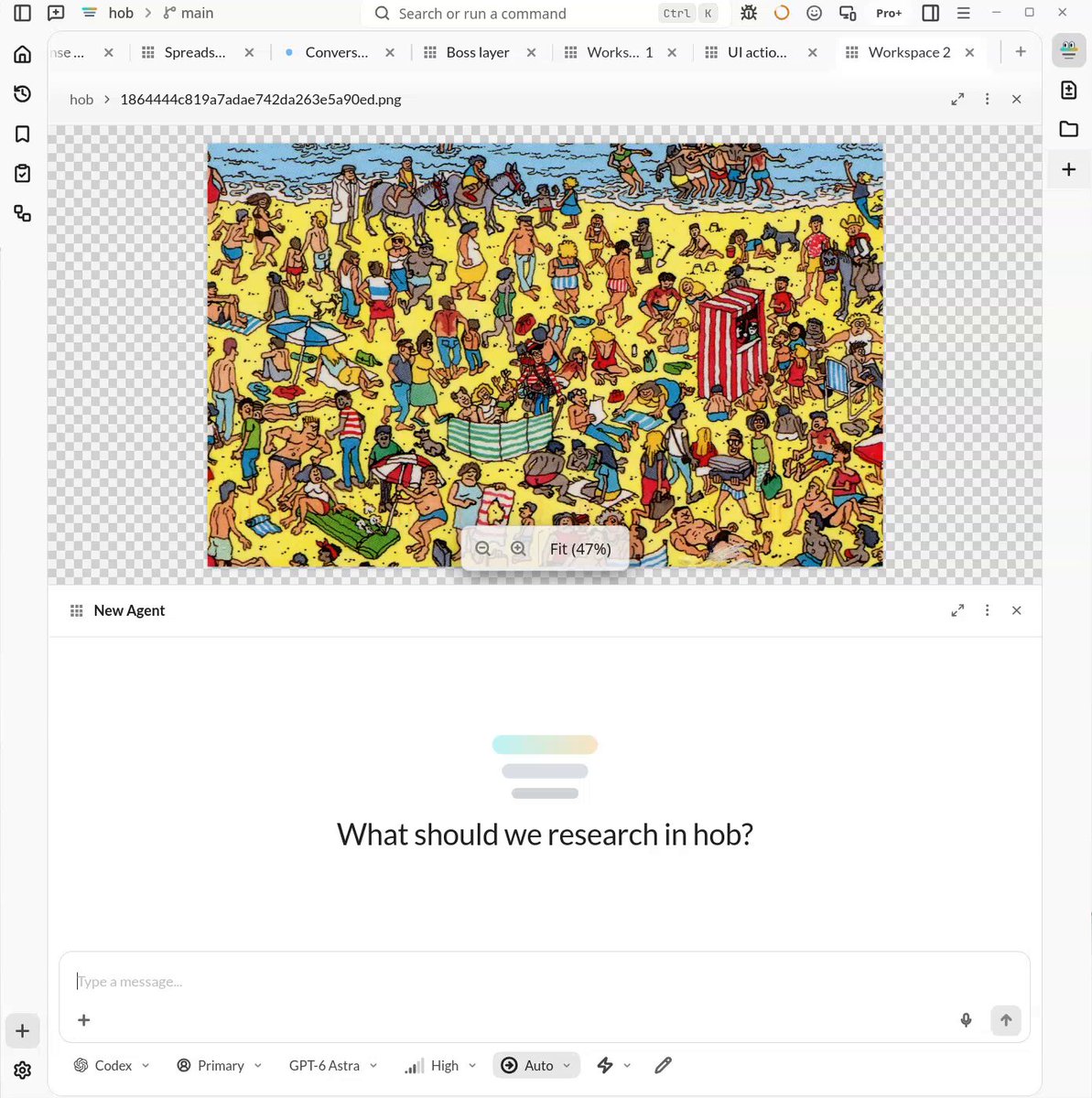Send the message with the arrow button
Viewport: 1092px width, 1098px height.
point(1006,1020)
